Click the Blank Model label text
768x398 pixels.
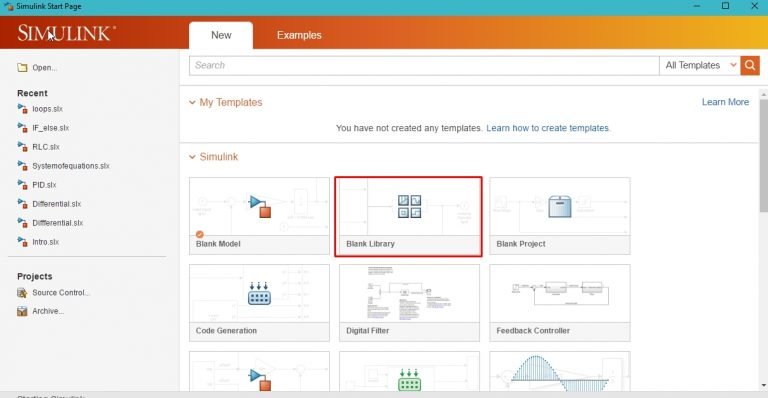(x=218, y=244)
